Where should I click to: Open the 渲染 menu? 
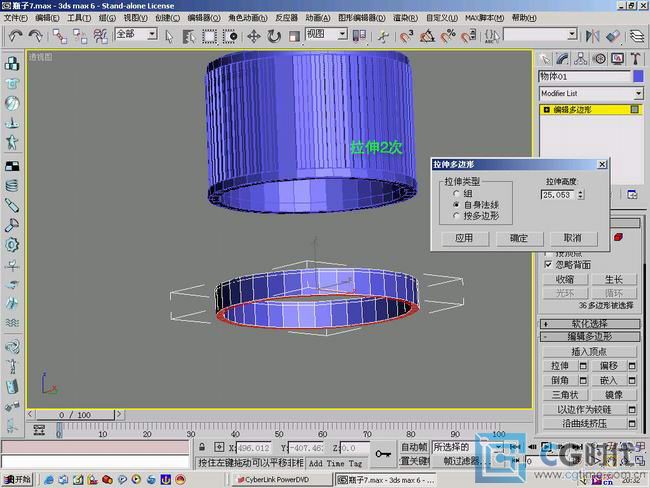(x=405, y=18)
